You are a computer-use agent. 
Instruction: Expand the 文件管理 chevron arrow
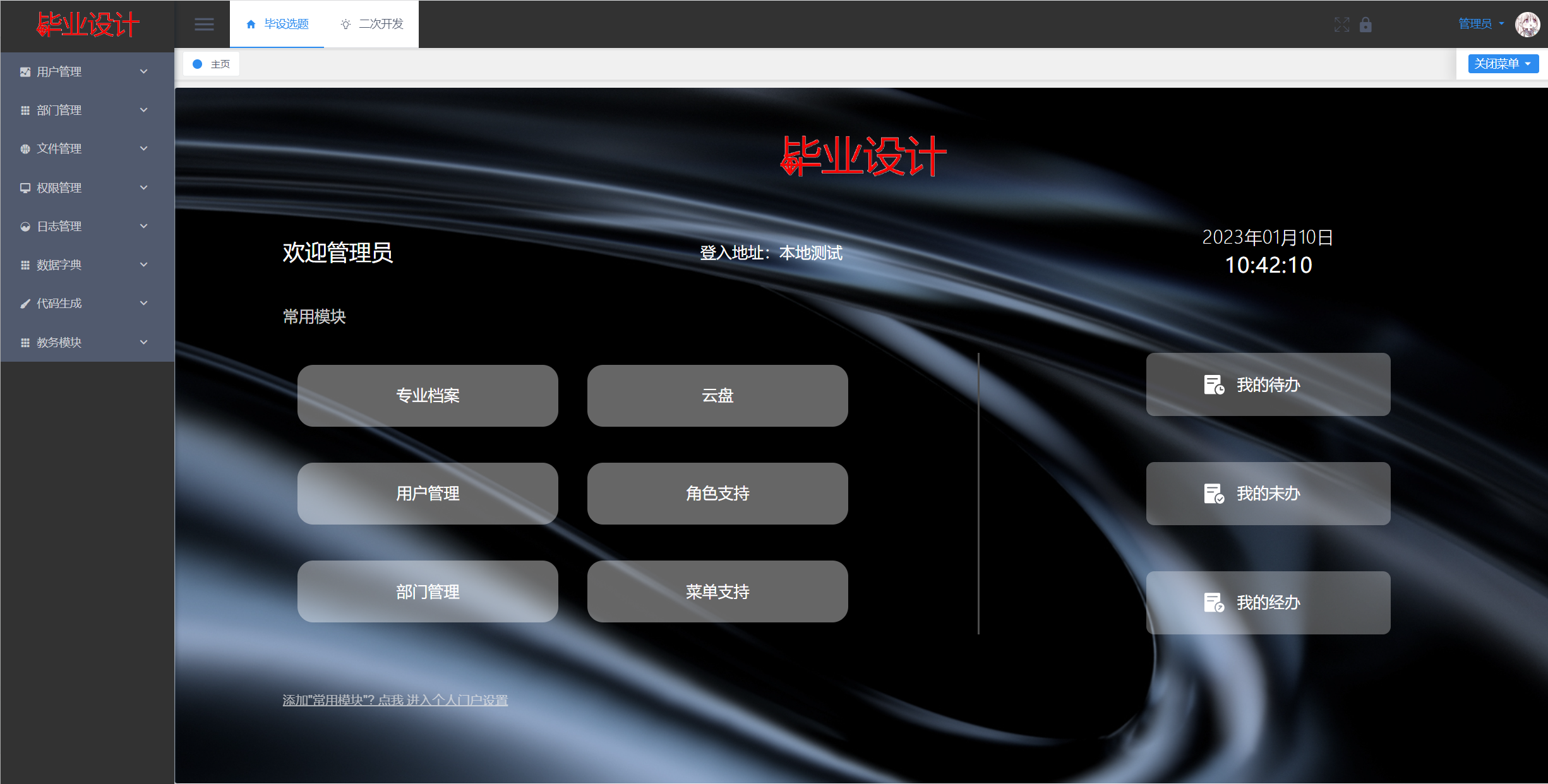click(143, 148)
